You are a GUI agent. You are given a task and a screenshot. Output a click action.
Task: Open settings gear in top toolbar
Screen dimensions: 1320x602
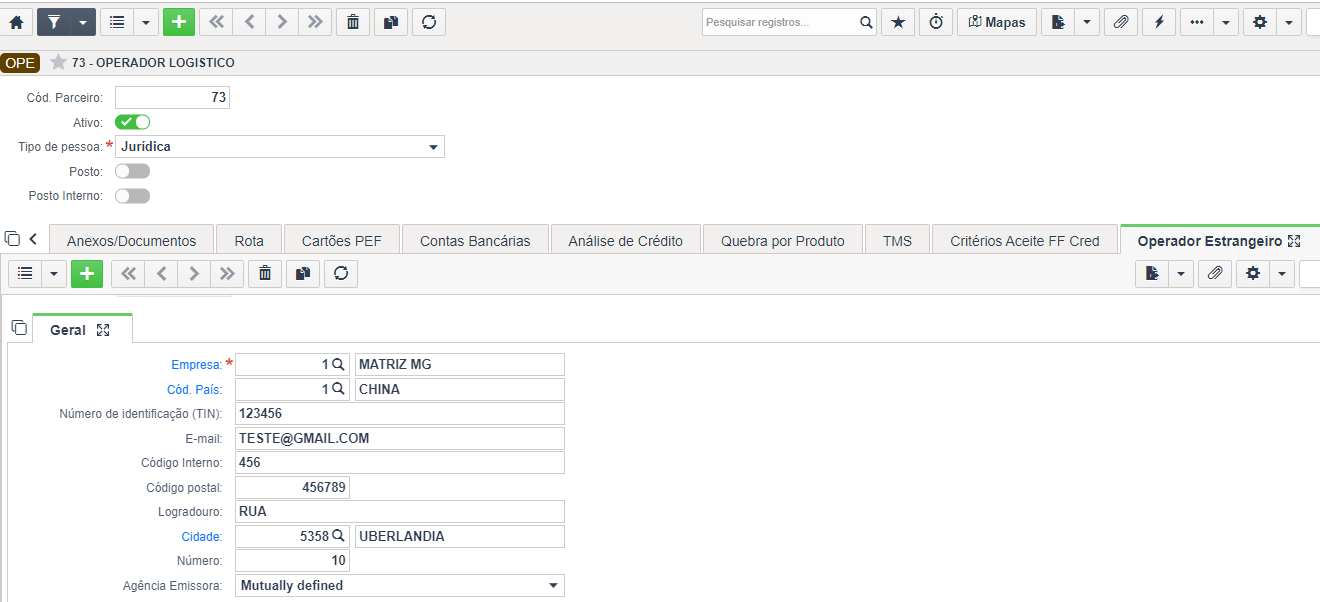point(1260,22)
